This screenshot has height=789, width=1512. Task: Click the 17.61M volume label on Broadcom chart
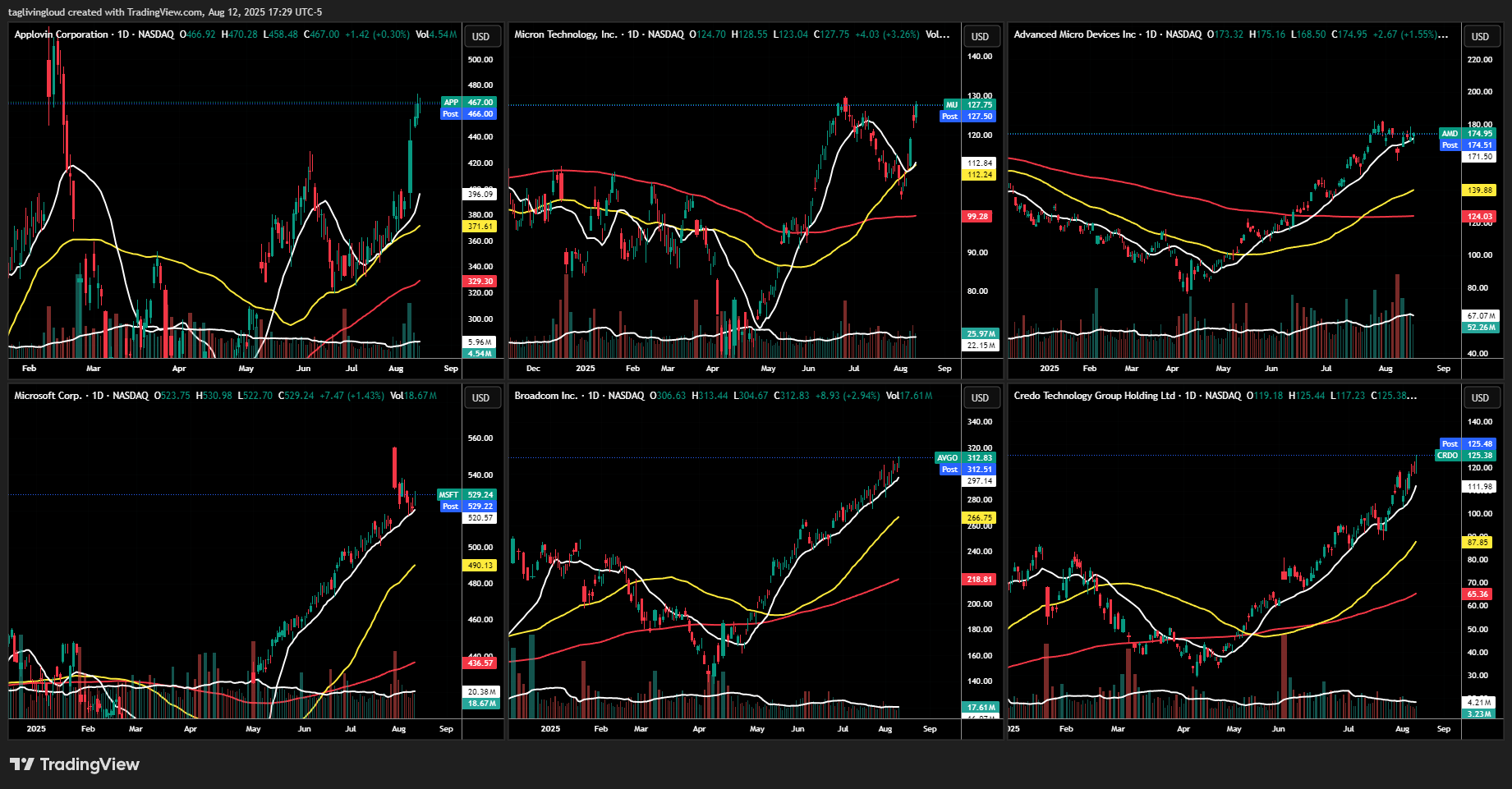[x=981, y=708]
